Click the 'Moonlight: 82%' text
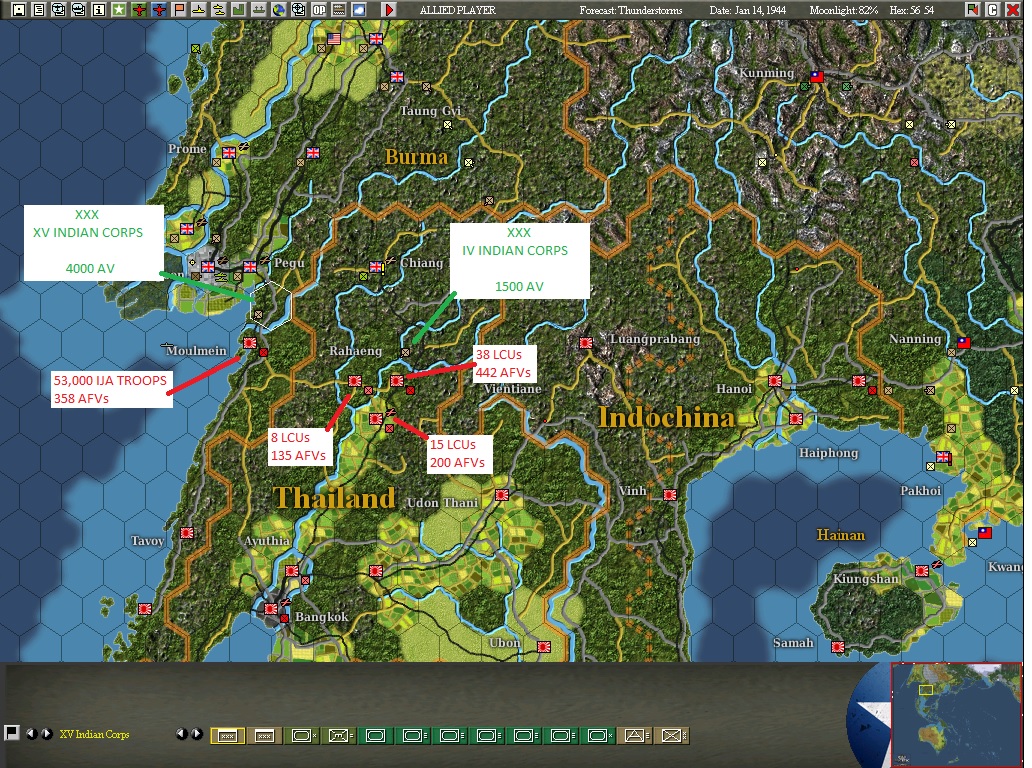Image resolution: width=1032 pixels, height=768 pixels. pyautogui.click(x=844, y=10)
